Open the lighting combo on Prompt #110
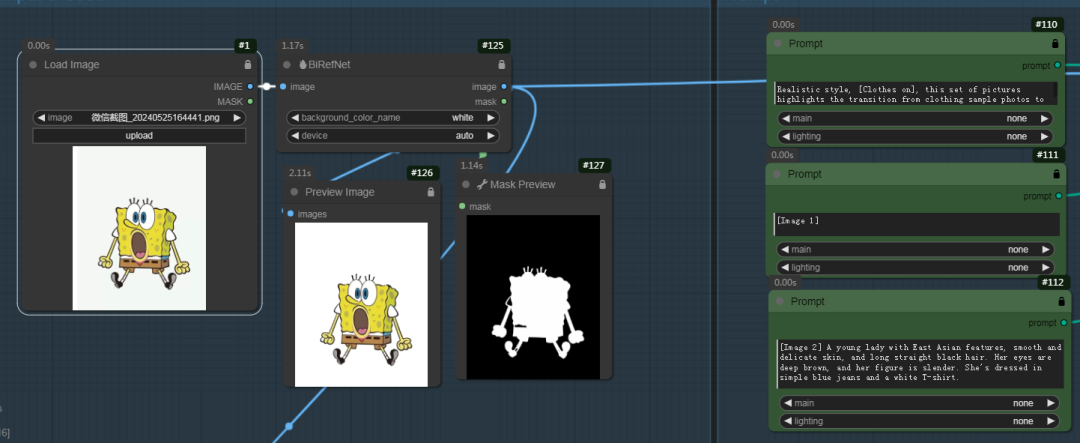The image size is (1080, 443). tap(915, 136)
